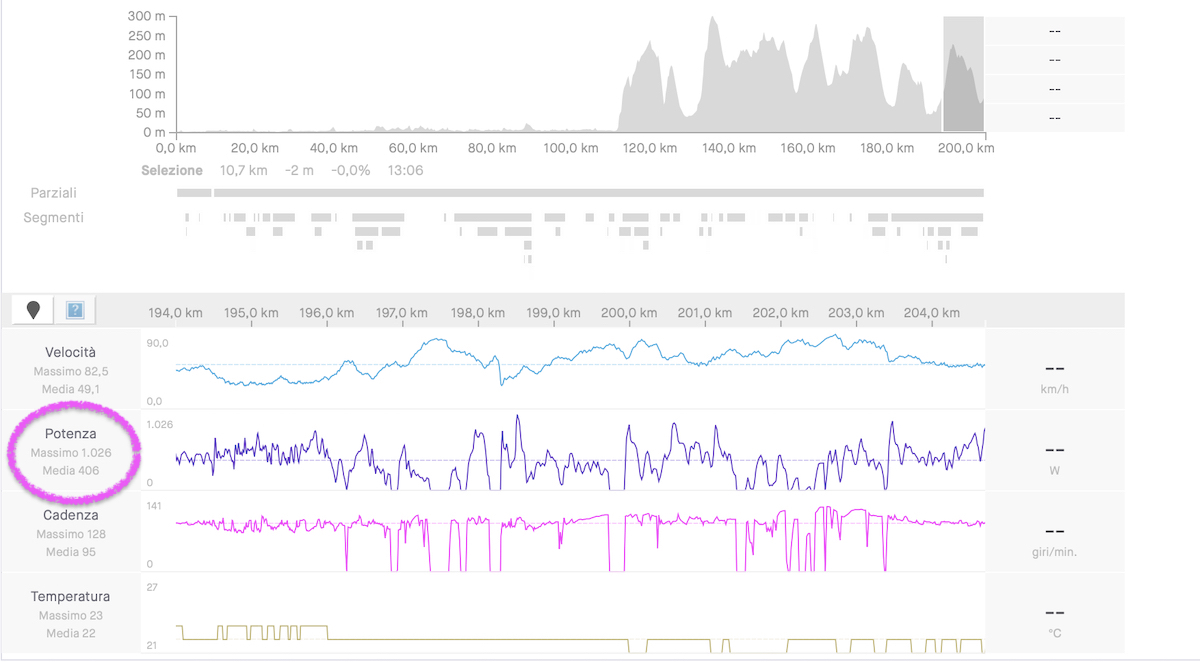Click the short first Parziali lap bar

194,192
